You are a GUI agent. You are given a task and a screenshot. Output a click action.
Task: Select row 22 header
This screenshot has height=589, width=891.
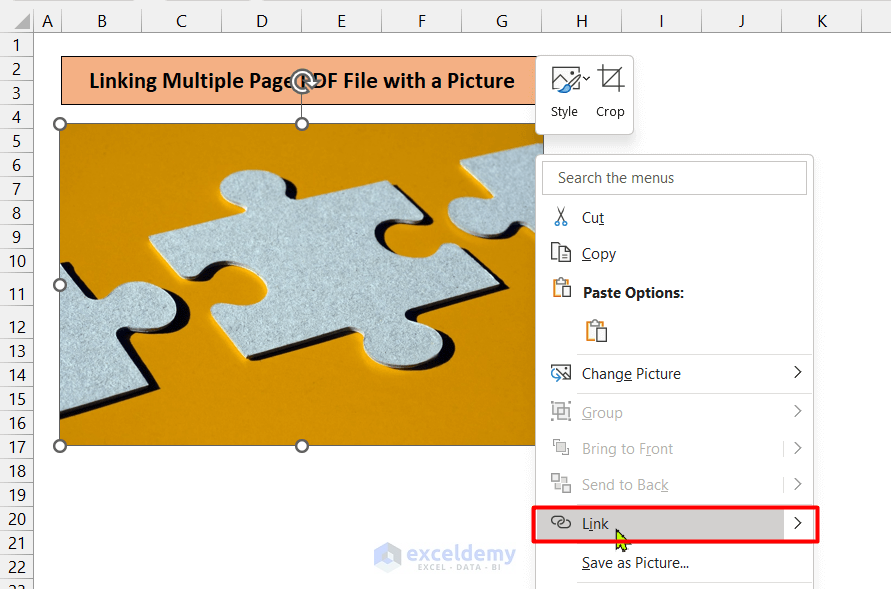[16, 566]
